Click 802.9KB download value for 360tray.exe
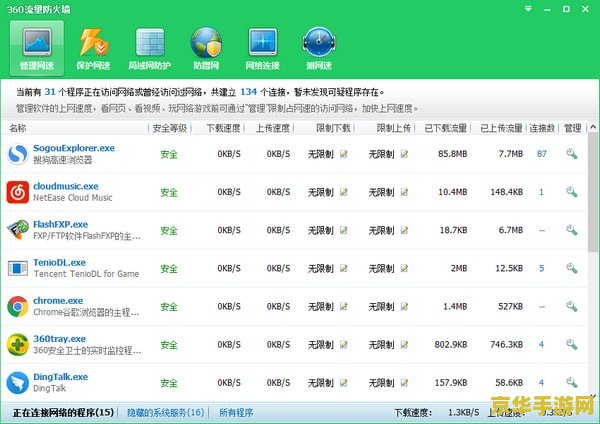 coord(451,344)
